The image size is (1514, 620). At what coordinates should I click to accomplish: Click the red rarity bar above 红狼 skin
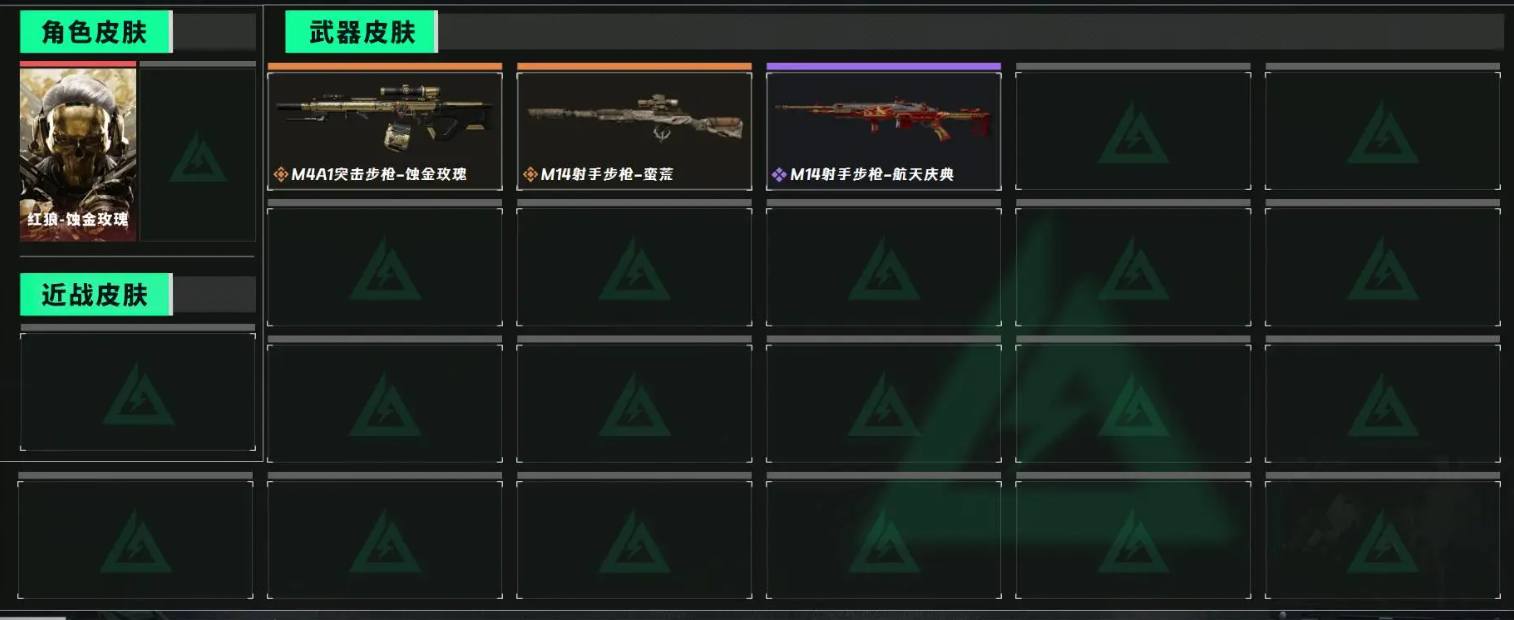tap(78, 64)
